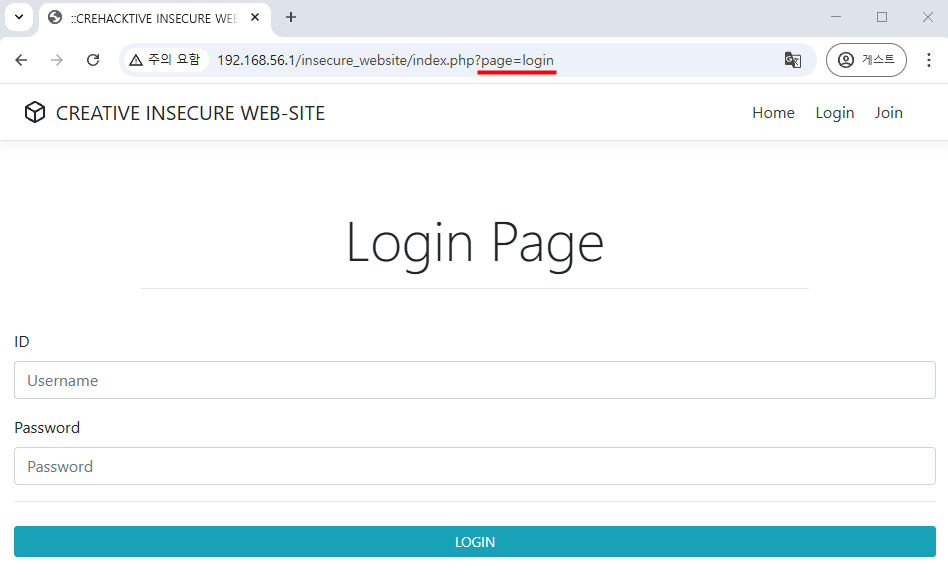Image resolution: width=948 pixels, height=575 pixels.
Task: Click the 주의 요함 security warning chip
Action: coord(165,60)
